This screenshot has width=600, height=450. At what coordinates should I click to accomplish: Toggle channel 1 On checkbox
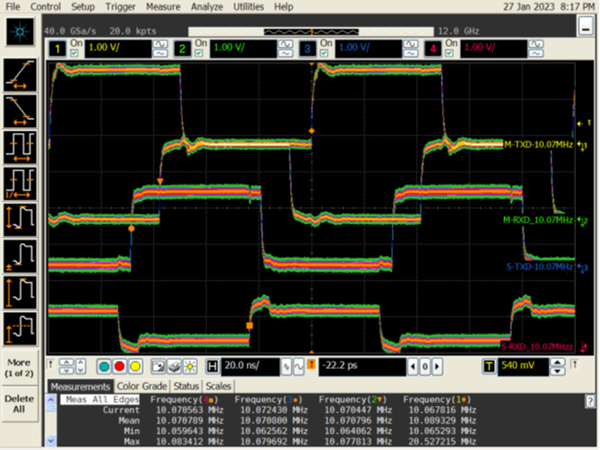point(75,54)
